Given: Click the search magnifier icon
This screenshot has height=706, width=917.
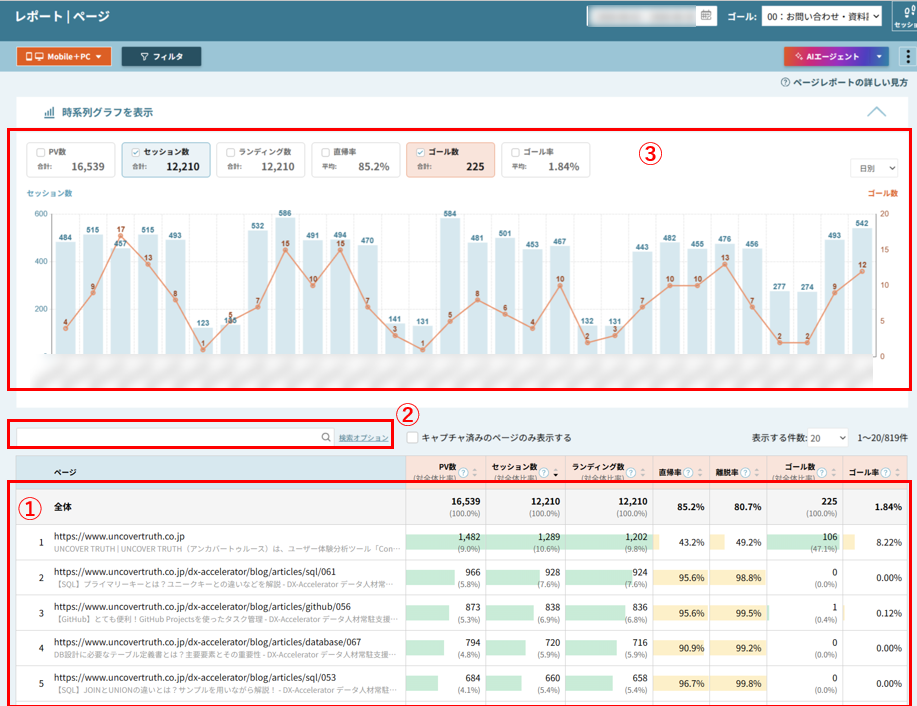Looking at the screenshot, I should coord(326,437).
